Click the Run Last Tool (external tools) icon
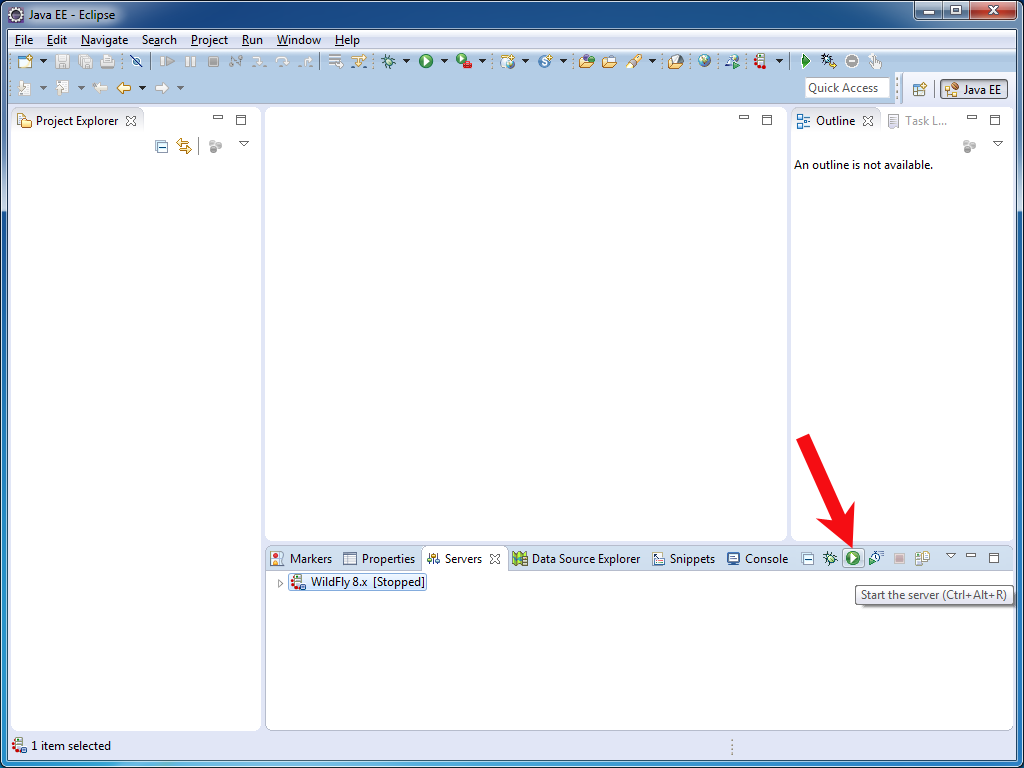The width and height of the screenshot is (1024, 768). (464, 61)
